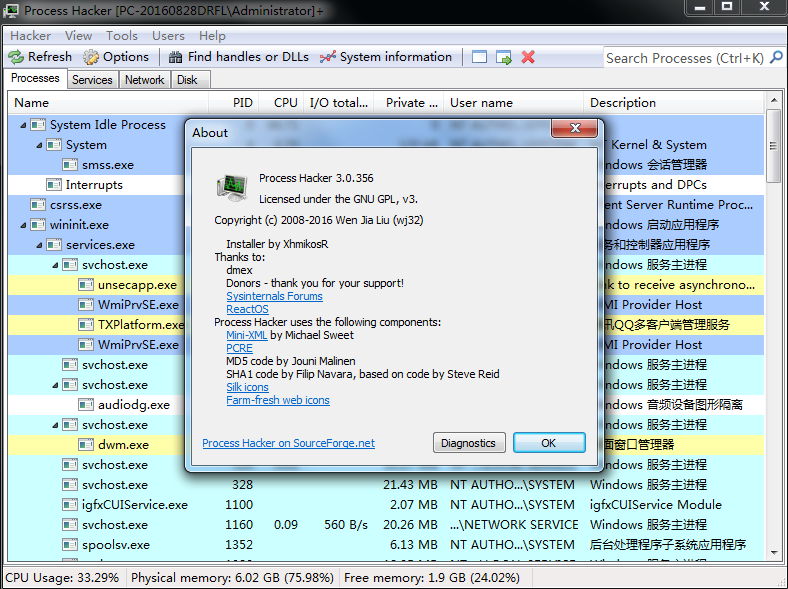
Task: Click the find window and thread icon
Action: click(x=504, y=57)
